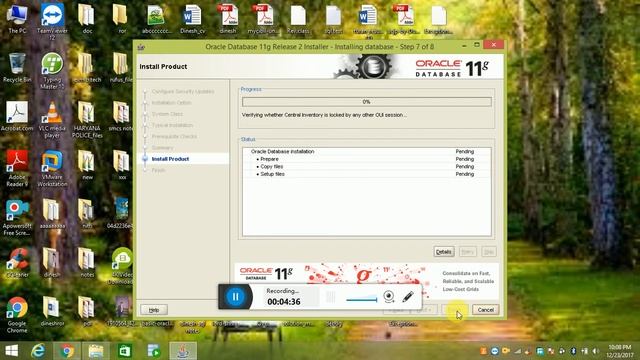
Task: Select the Typical Installation step
Action: pos(172,125)
